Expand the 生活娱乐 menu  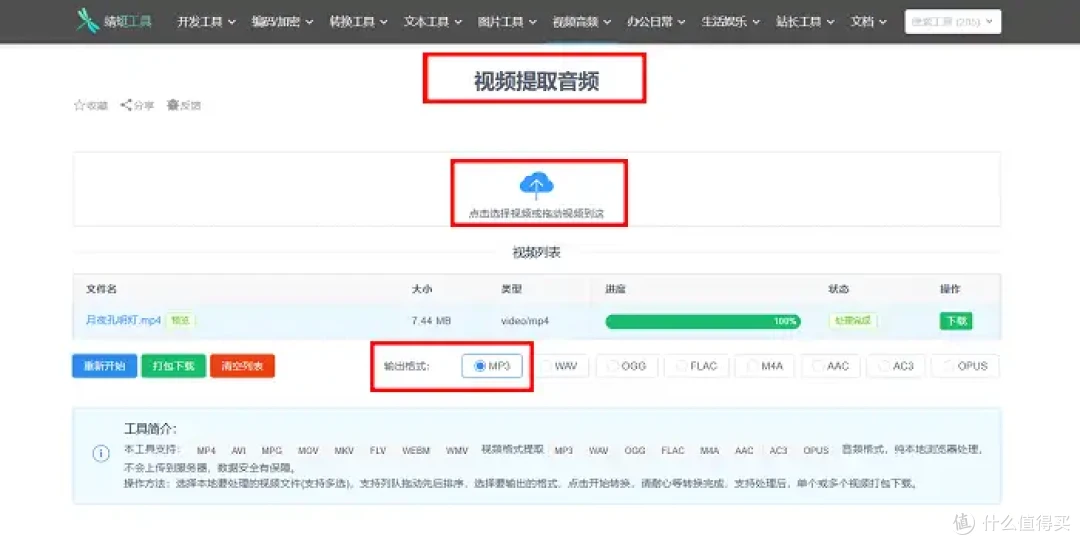pyautogui.click(x=730, y=21)
